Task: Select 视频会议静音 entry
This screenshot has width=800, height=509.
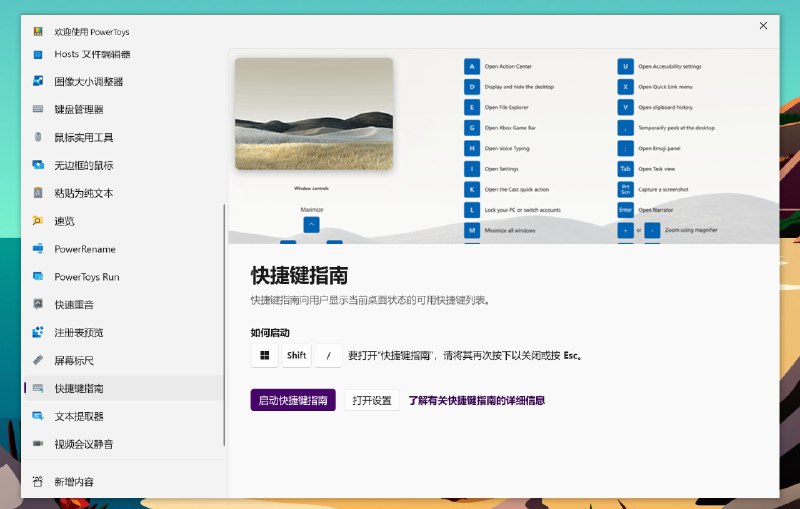Action: tap(123, 444)
